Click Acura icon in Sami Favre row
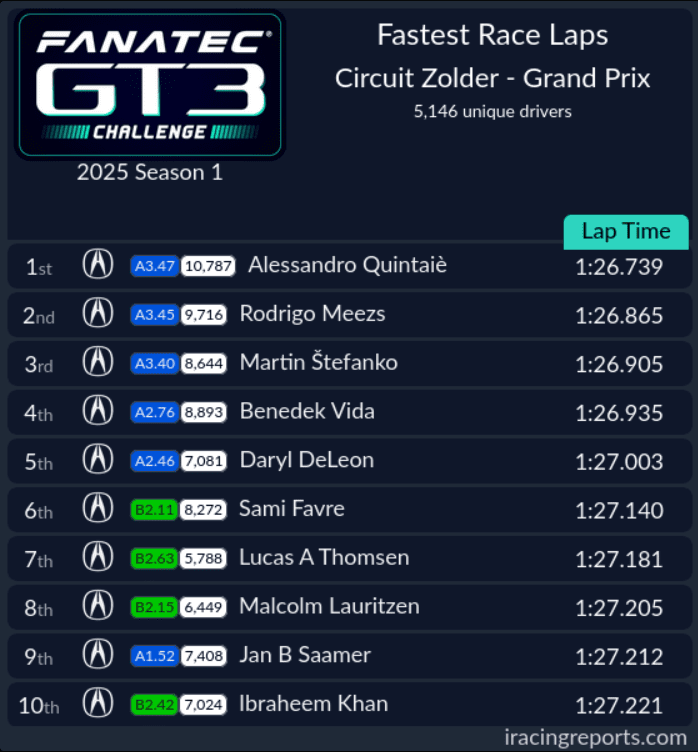This screenshot has width=698, height=752. tap(98, 508)
